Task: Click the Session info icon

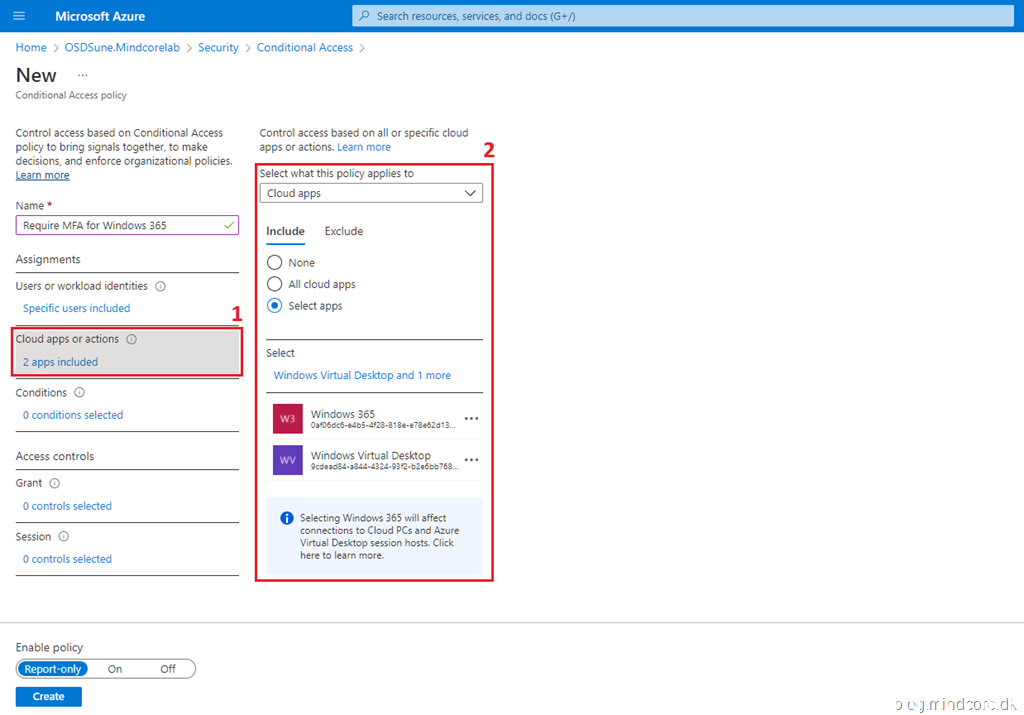Action: pyautogui.click(x=63, y=537)
